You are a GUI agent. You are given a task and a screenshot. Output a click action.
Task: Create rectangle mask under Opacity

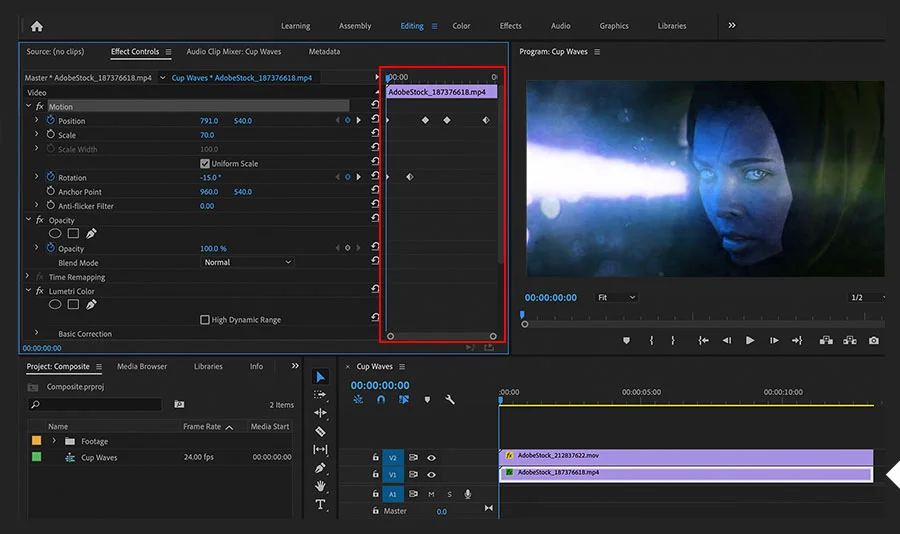point(73,233)
